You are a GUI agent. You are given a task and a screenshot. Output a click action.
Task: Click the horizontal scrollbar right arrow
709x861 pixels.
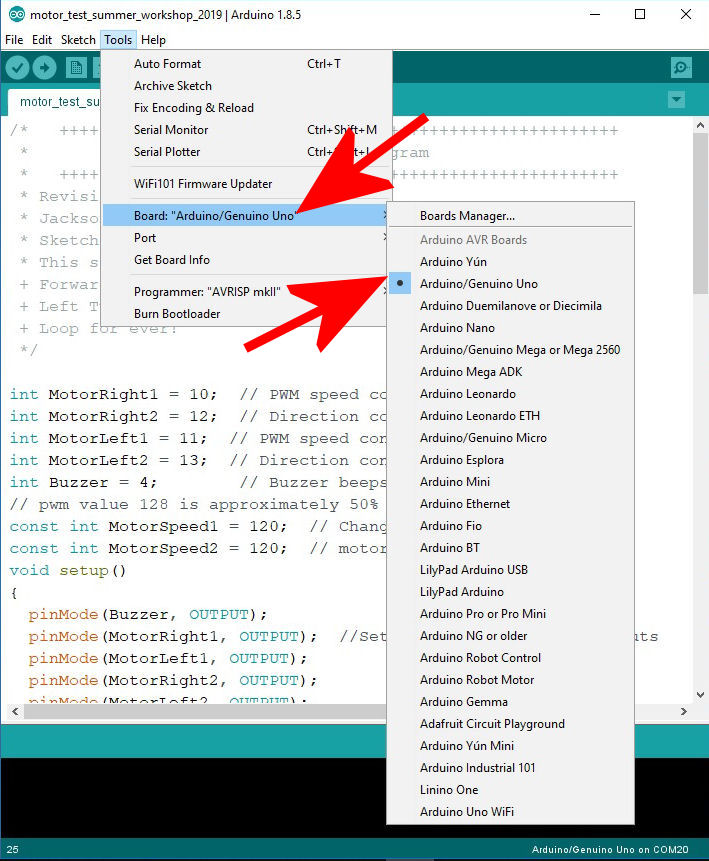point(683,712)
